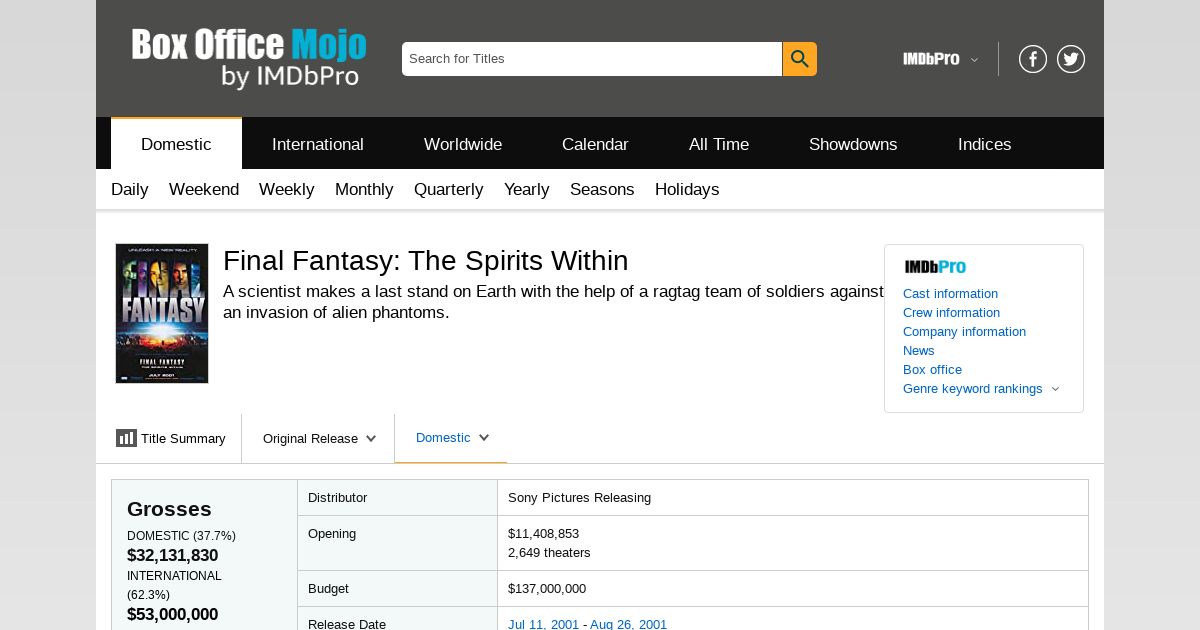Click the IMDbPro logo in sidebar box
Image resolution: width=1200 pixels, height=630 pixels.
[x=935, y=267]
